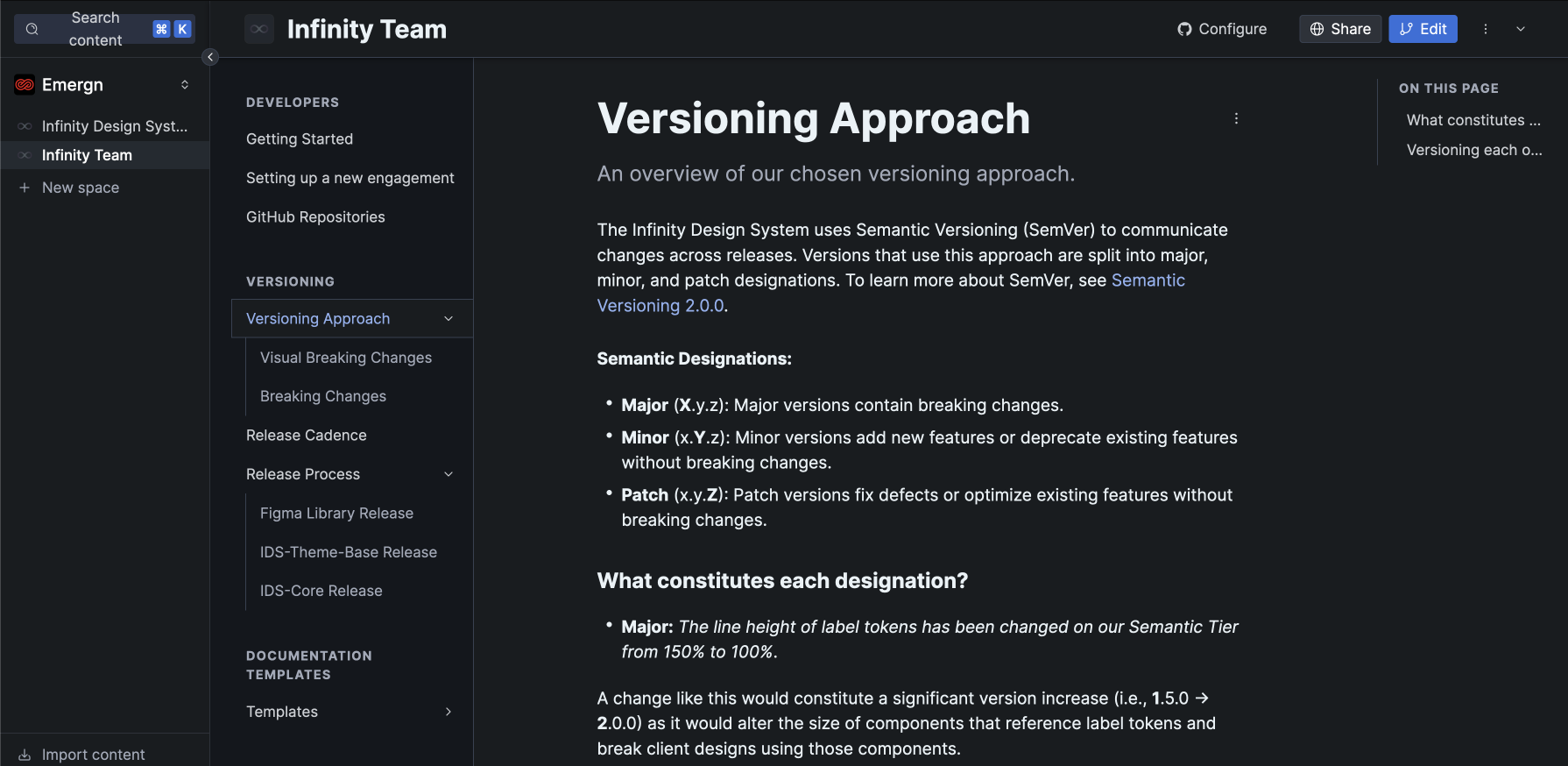Select Visual Breaking Changes subpage

pyautogui.click(x=346, y=358)
